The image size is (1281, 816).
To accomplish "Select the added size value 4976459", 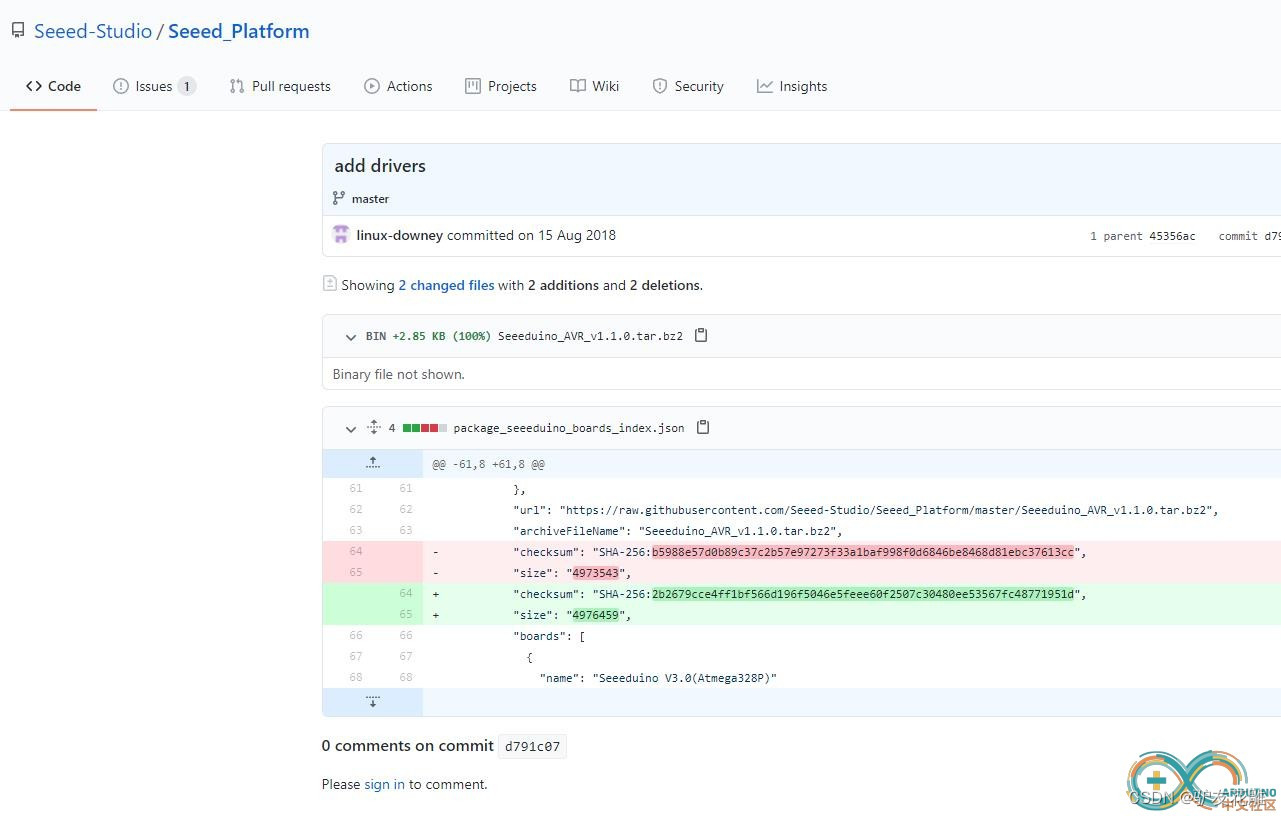I will tap(595, 615).
